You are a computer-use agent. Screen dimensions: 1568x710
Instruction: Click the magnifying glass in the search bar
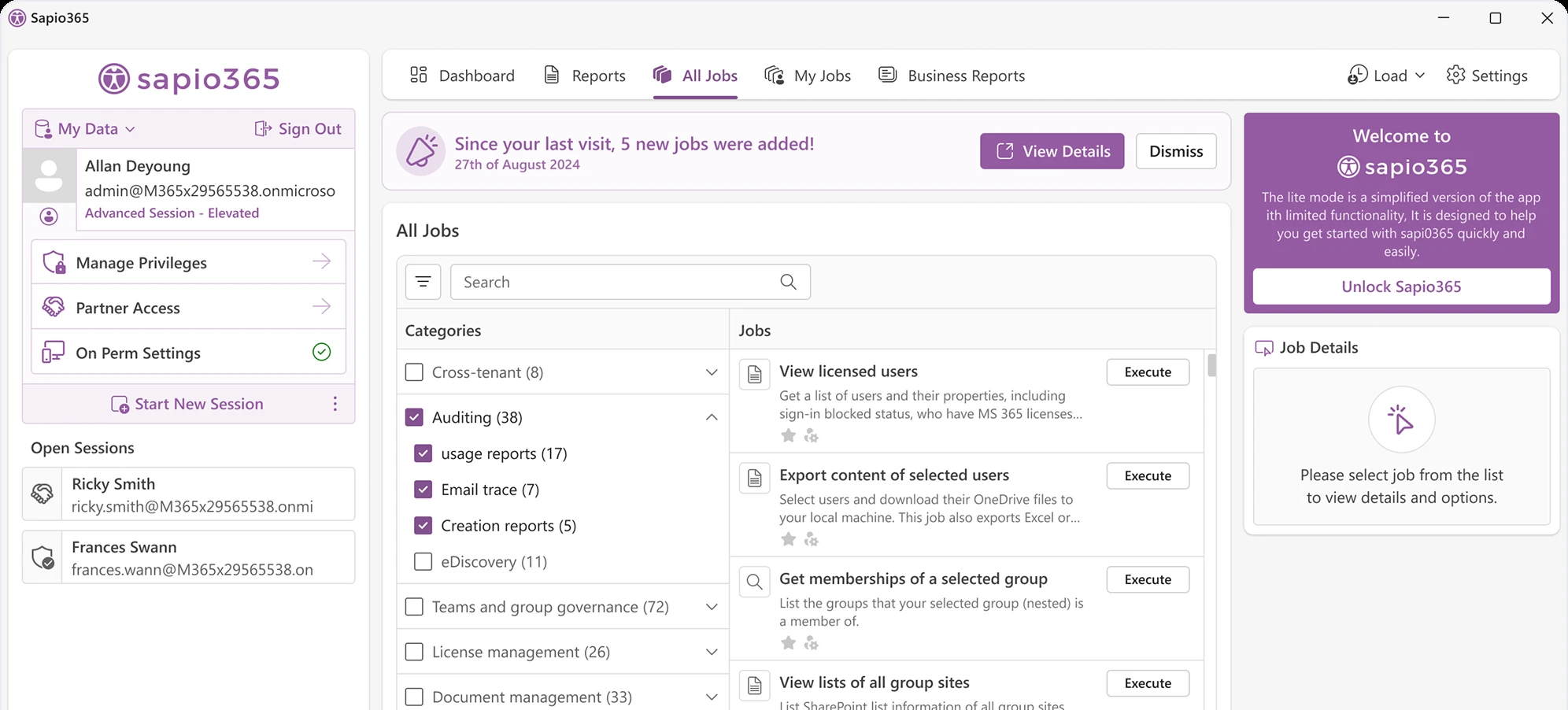788,281
